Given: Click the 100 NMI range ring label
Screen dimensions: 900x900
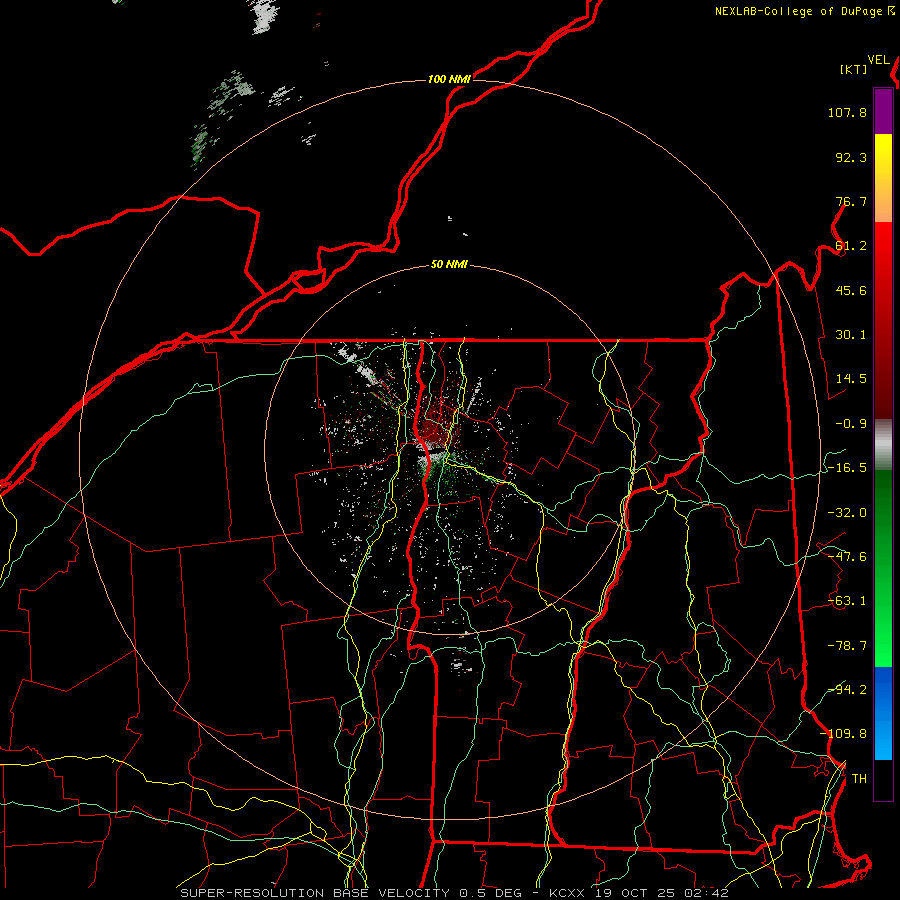Looking at the screenshot, I should tap(449, 79).
